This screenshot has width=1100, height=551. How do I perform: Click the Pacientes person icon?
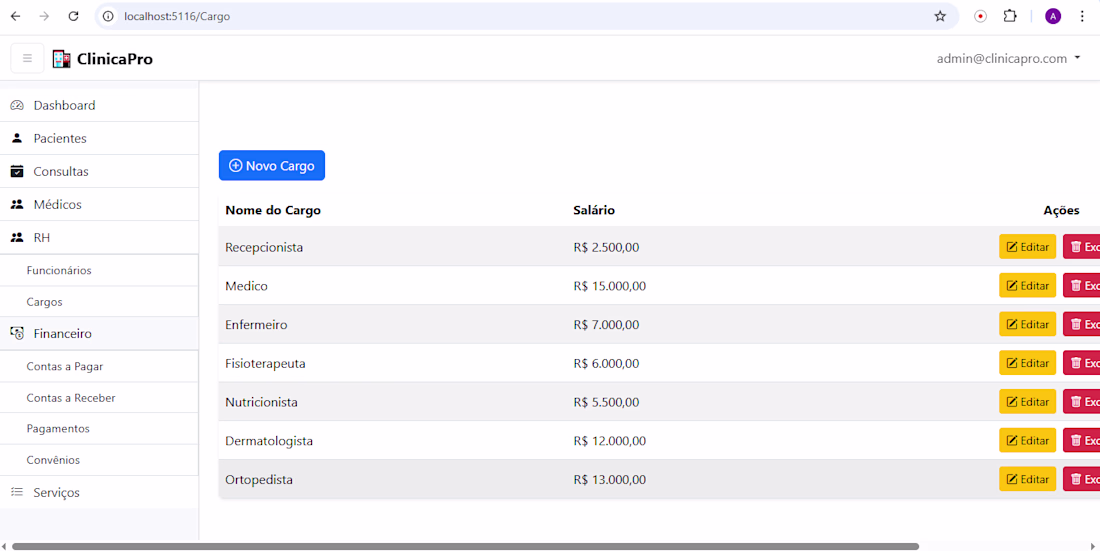(18, 138)
